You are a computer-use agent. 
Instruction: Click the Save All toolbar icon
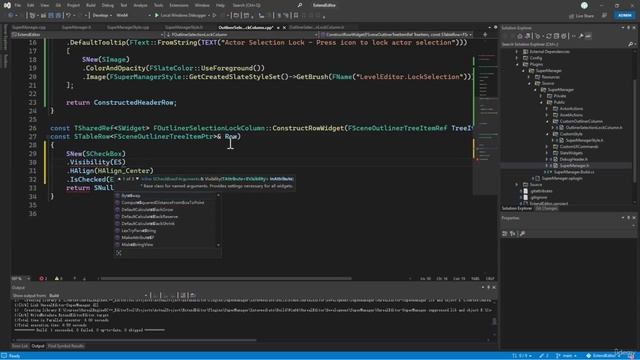tap(58, 16)
